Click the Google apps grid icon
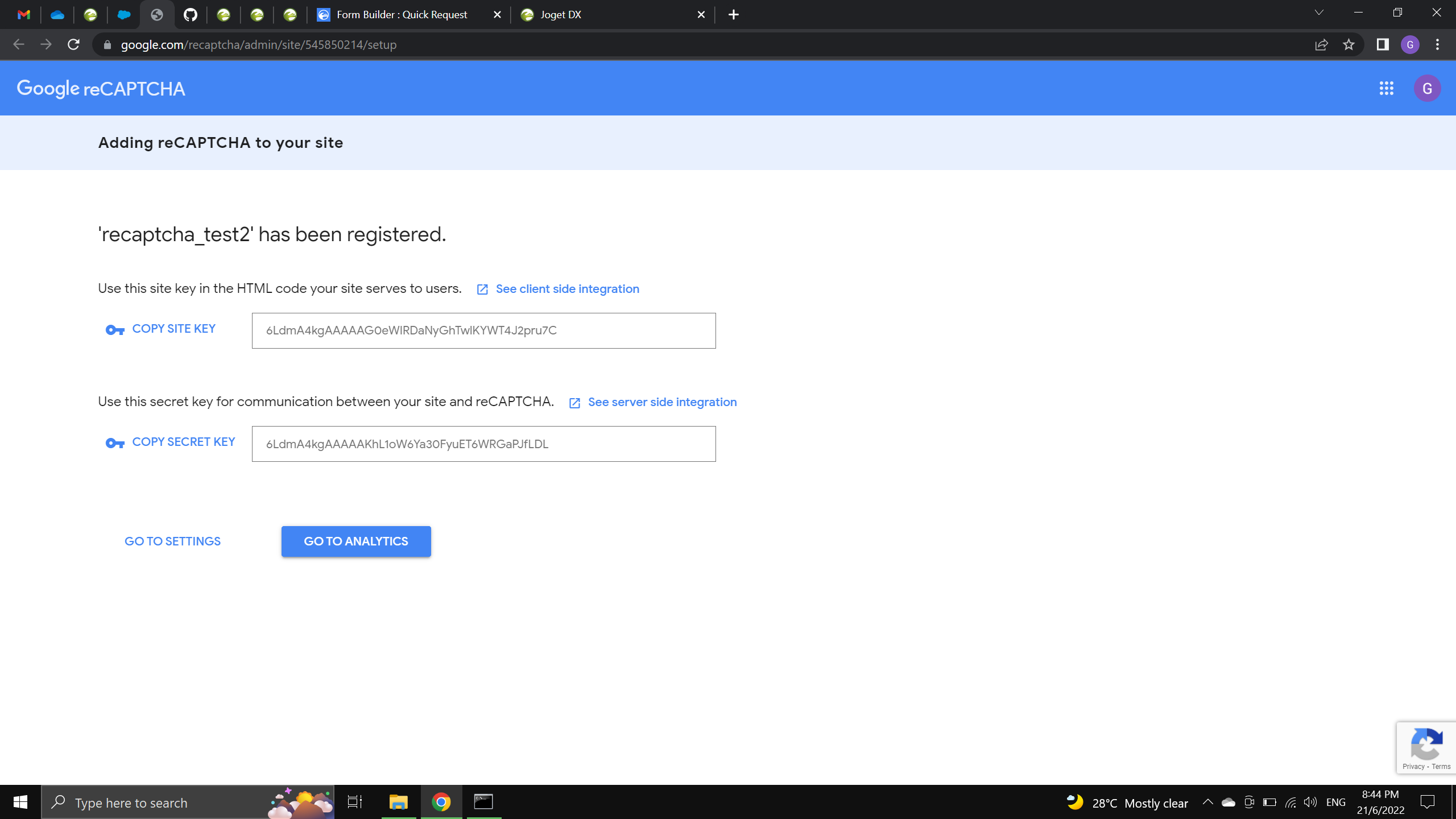Viewport: 1456px width, 819px height. coord(1386,88)
